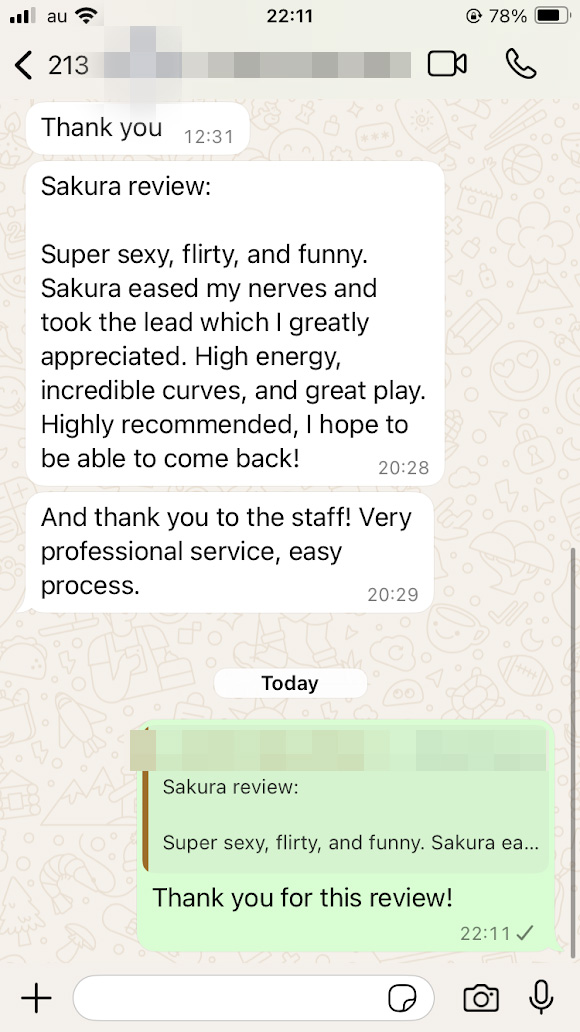
Task: Tap the delivered checkmark on sent message
Action: coord(525,933)
